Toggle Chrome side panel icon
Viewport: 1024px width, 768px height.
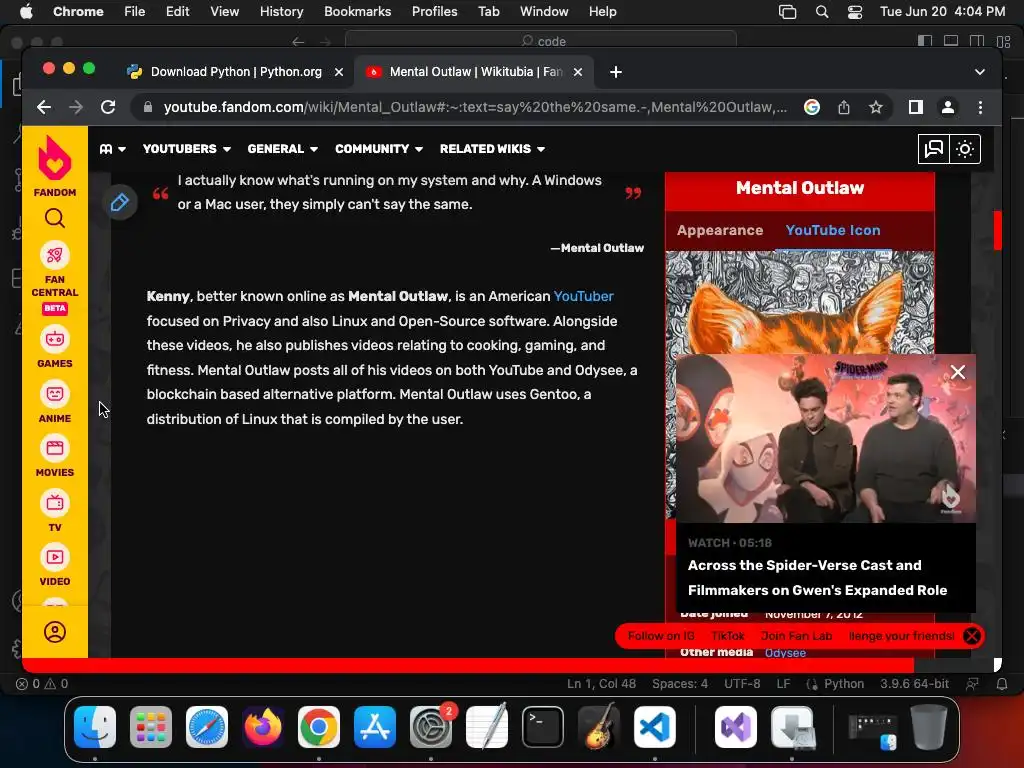(916, 107)
